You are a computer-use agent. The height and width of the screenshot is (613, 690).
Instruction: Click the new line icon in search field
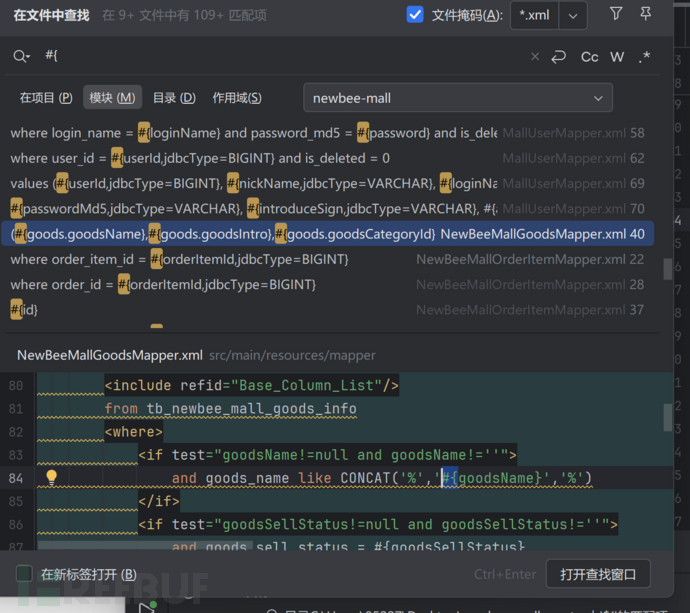click(559, 57)
